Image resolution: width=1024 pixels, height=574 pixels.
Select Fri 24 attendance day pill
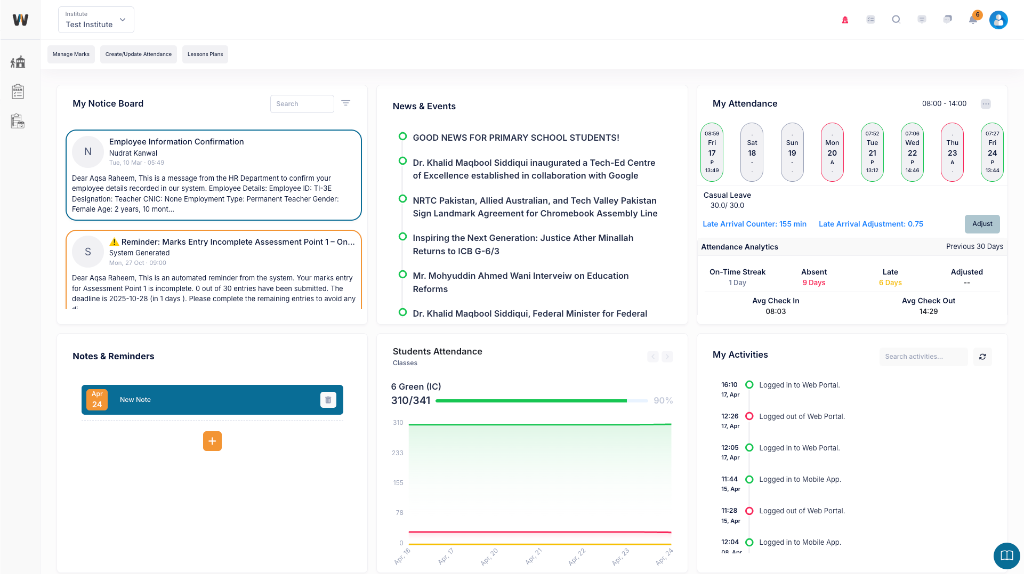click(x=993, y=152)
